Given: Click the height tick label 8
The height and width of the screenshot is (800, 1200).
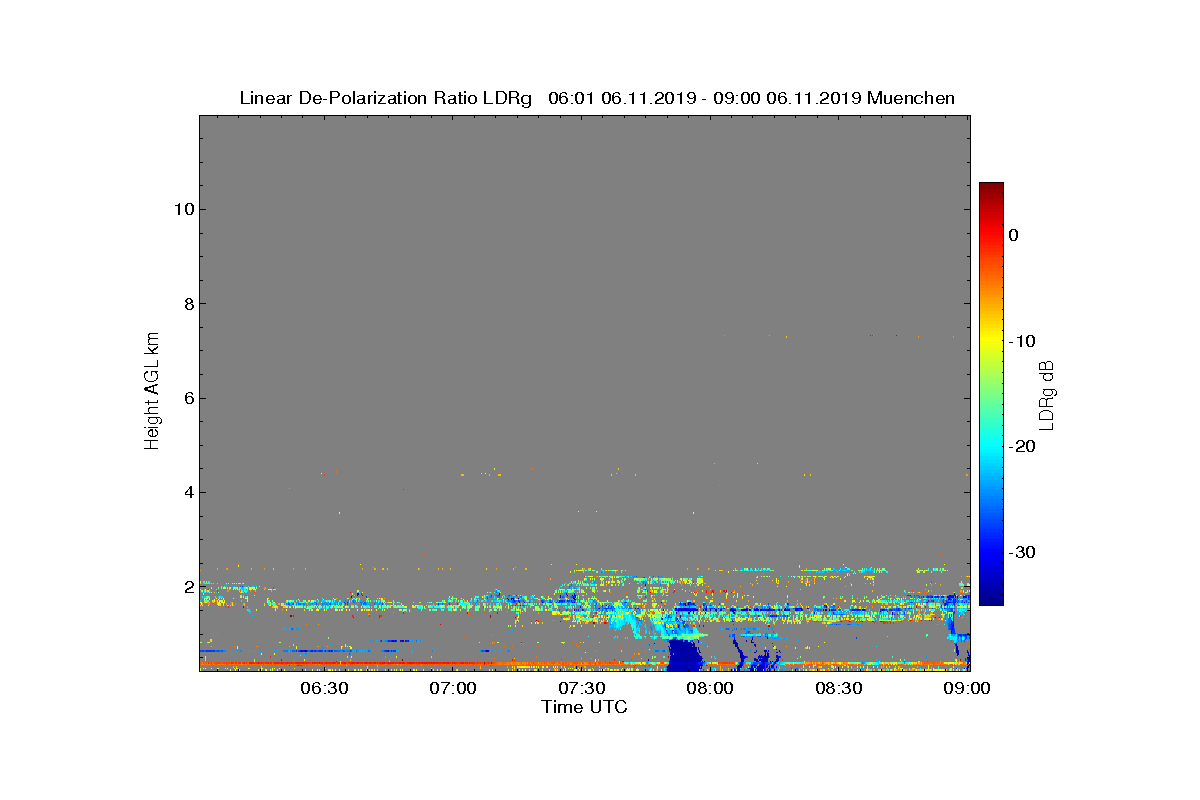Looking at the screenshot, I should point(187,304).
